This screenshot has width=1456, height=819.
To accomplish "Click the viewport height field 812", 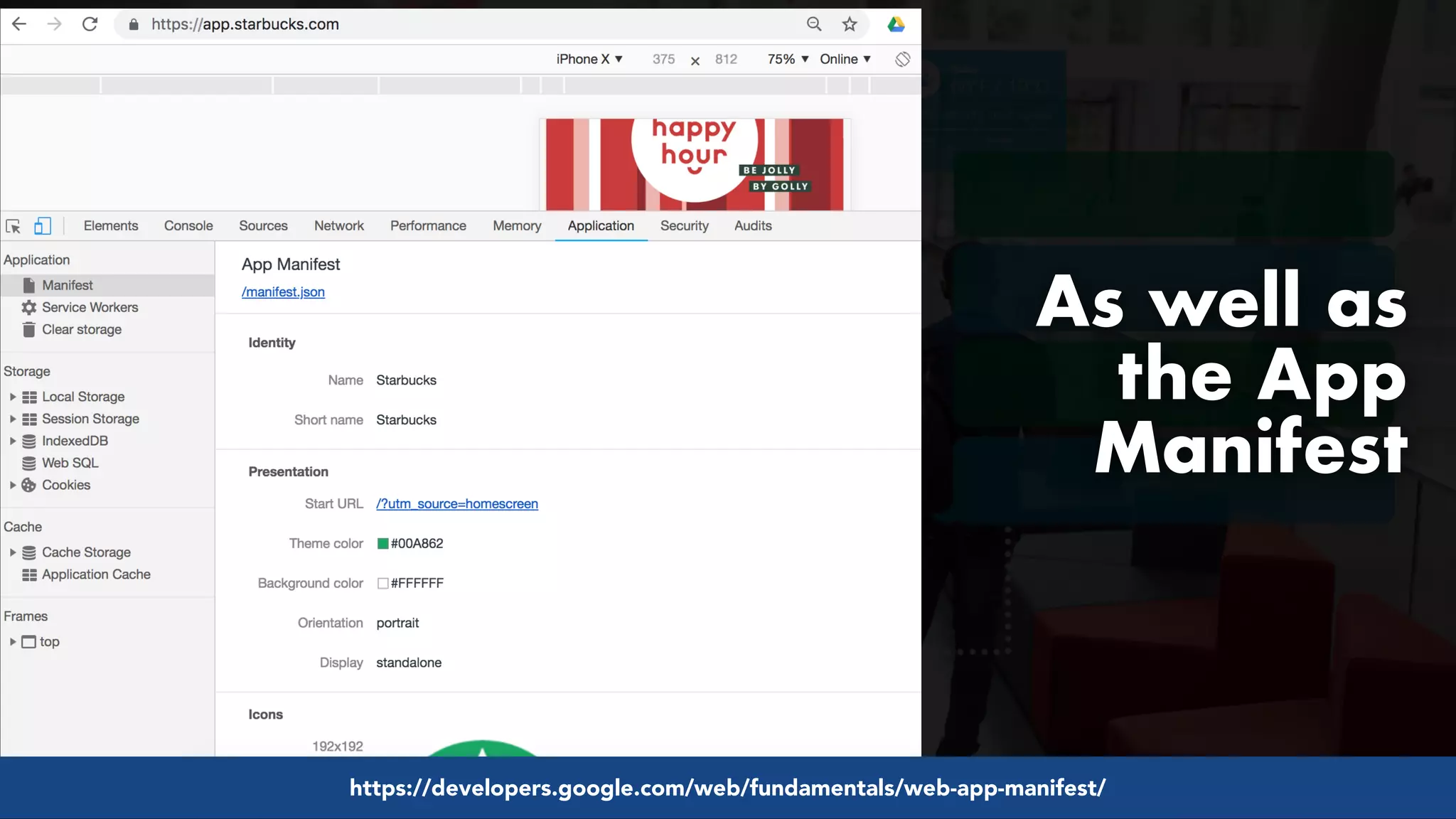I will (726, 59).
